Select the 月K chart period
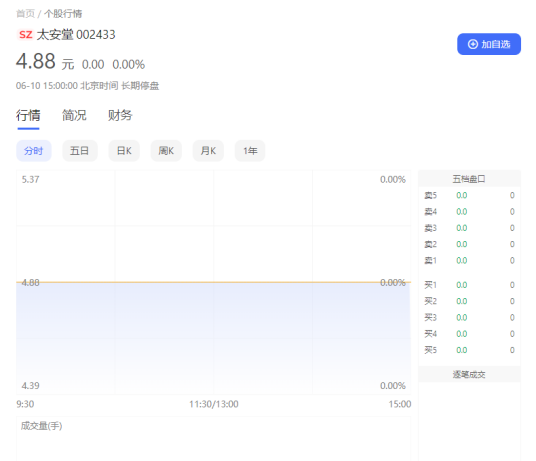Image resolution: width=536 pixels, height=461 pixels. tap(208, 151)
